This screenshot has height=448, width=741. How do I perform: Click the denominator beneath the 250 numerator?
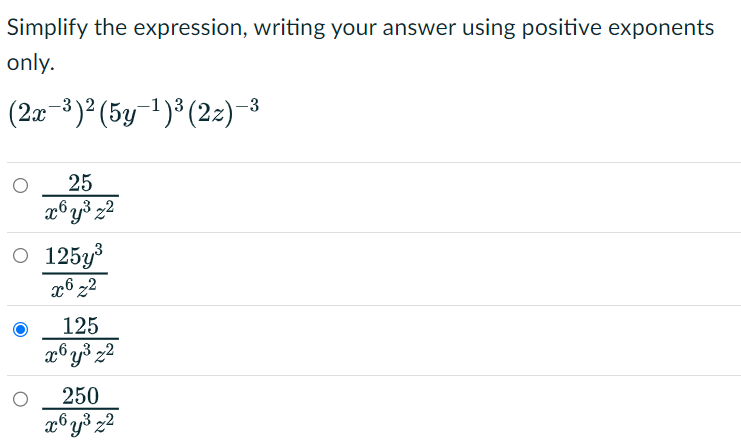coord(80,424)
